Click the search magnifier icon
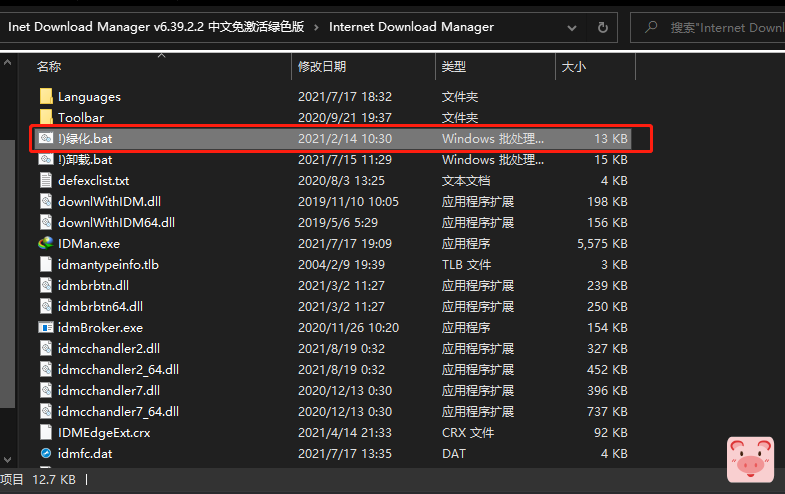This screenshot has width=785, height=494. (651, 27)
